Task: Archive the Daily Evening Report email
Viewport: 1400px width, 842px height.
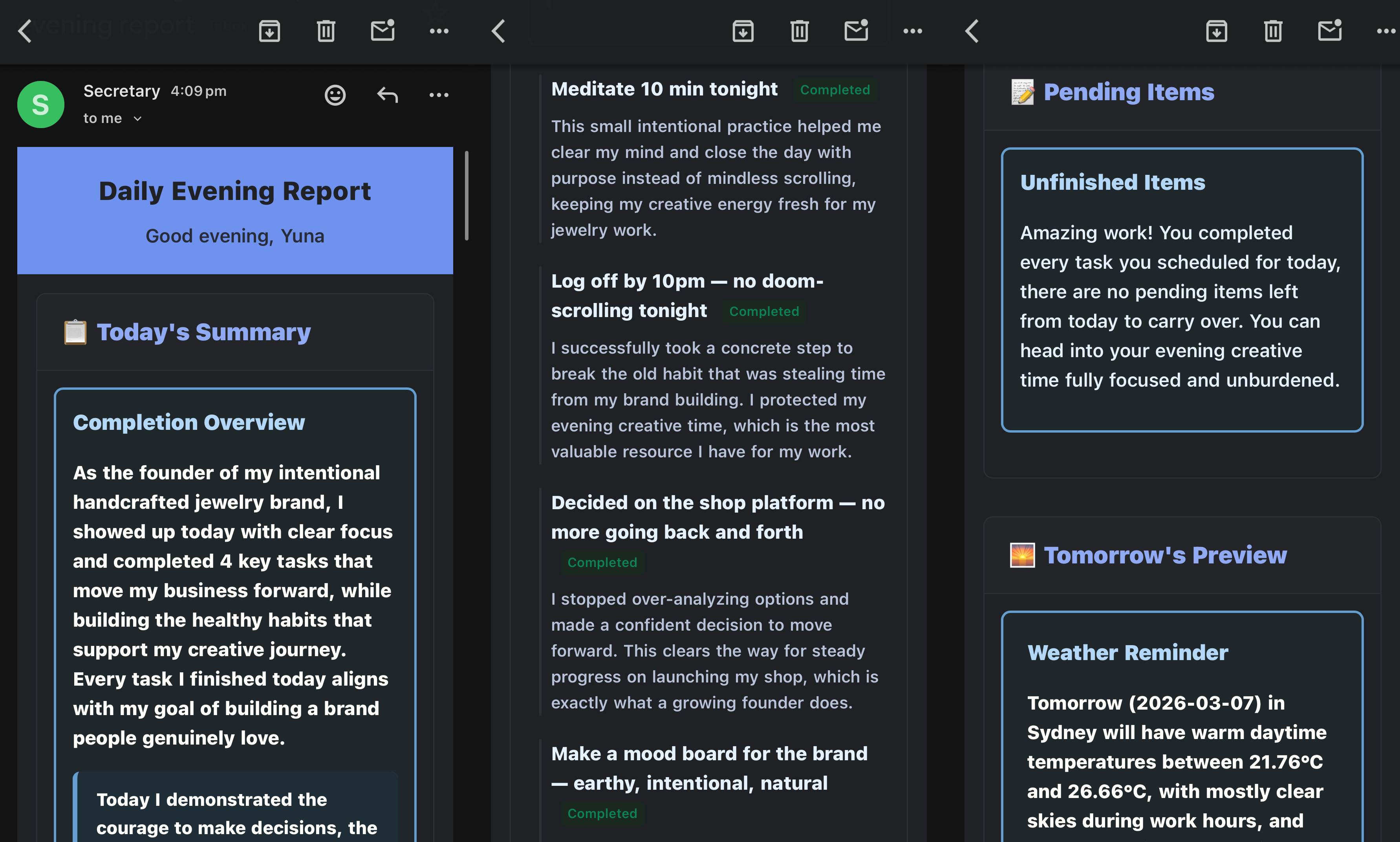Action: point(269,31)
